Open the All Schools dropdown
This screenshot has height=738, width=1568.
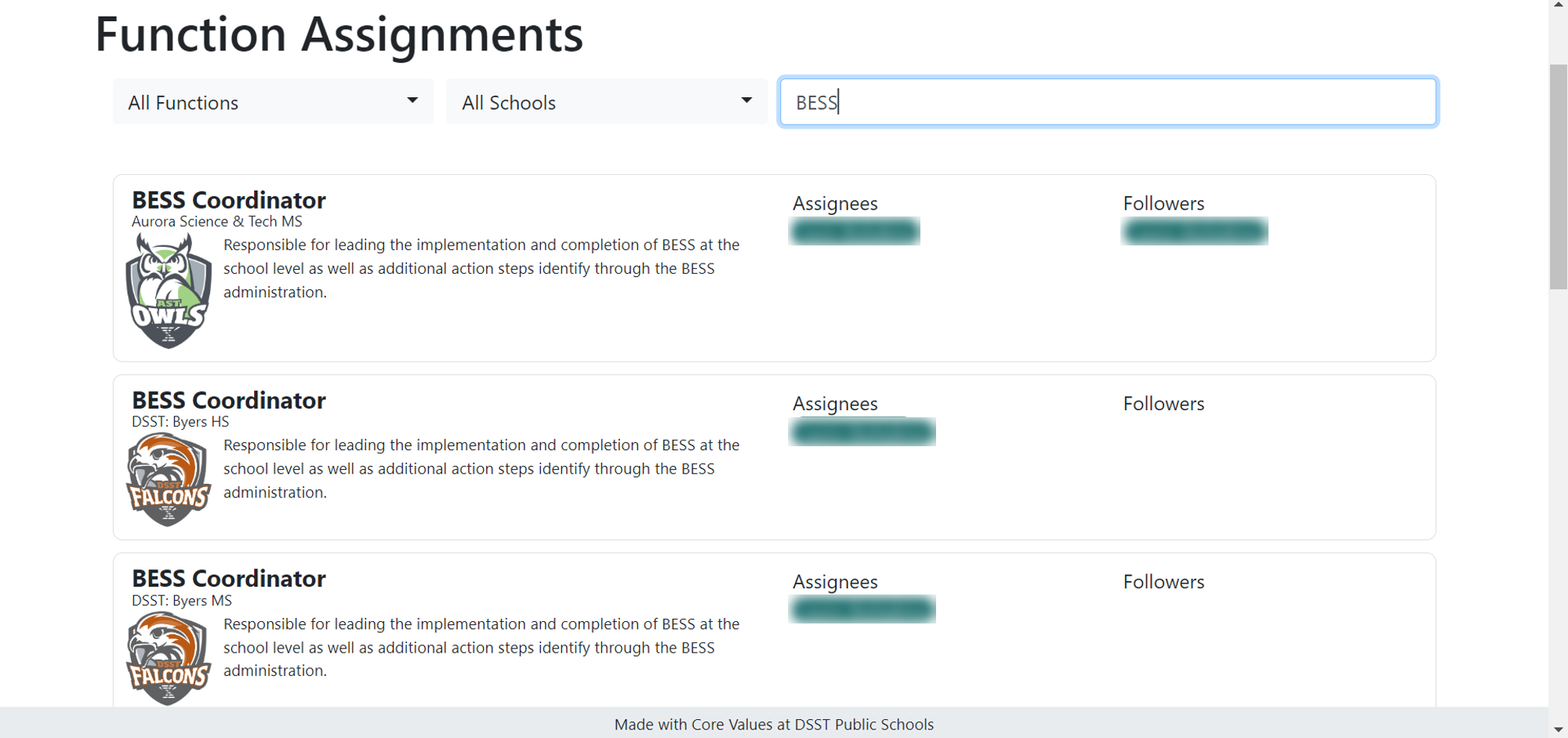(x=607, y=102)
